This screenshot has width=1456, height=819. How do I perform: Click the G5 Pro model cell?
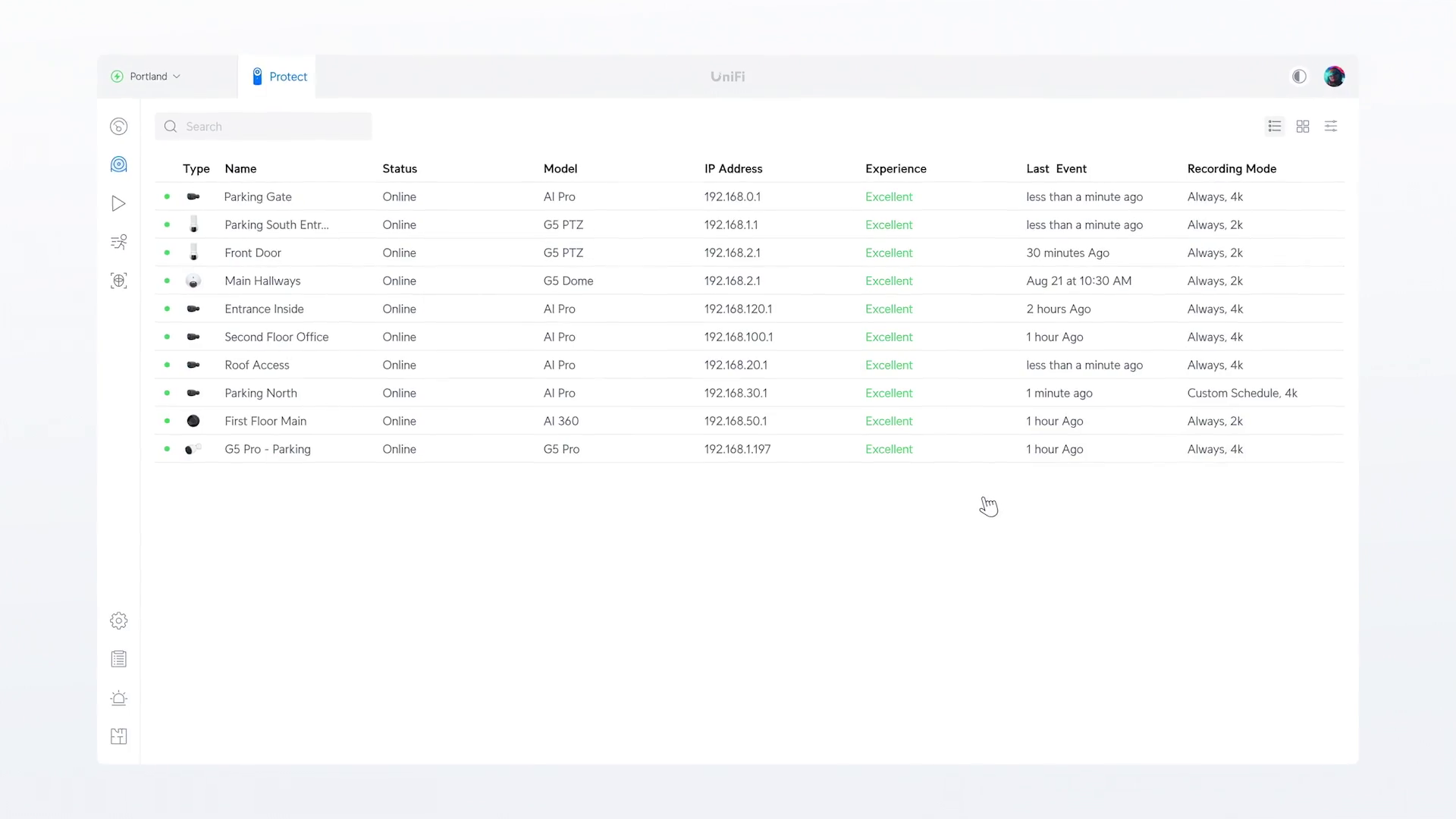[x=561, y=449]
